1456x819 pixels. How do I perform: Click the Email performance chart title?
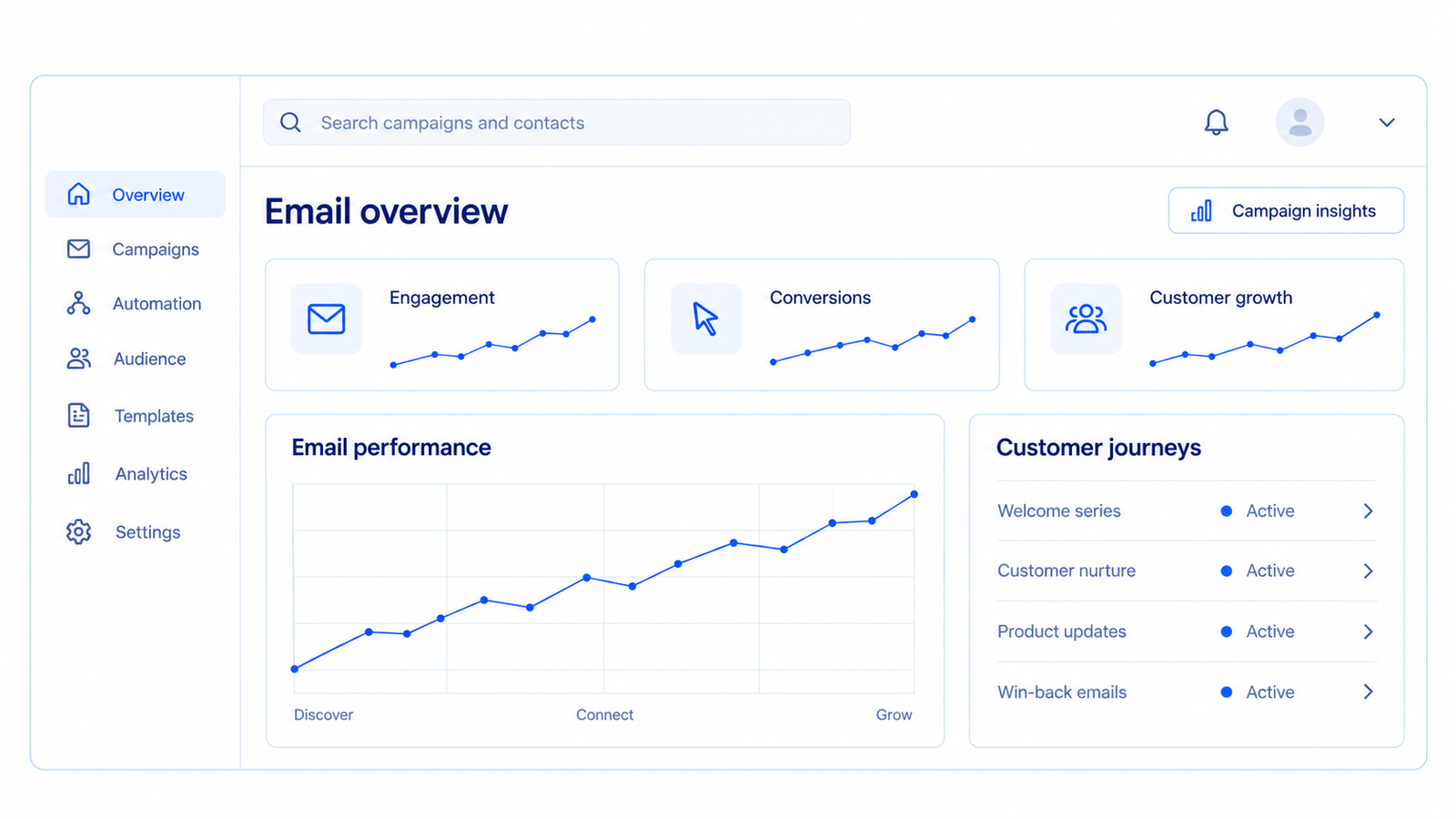(391, 447)
